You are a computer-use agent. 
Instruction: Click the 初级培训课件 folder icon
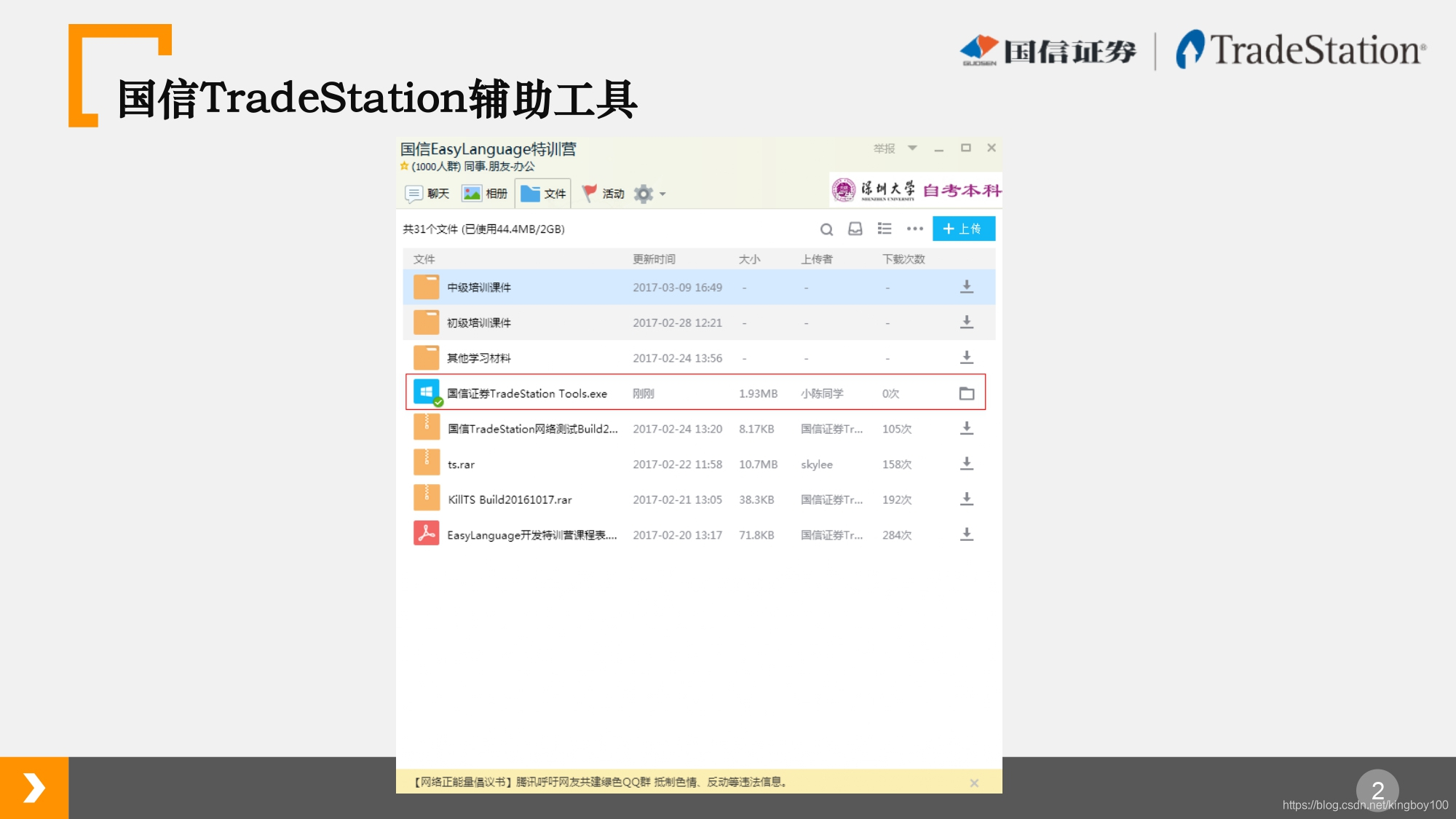(427, 322)
